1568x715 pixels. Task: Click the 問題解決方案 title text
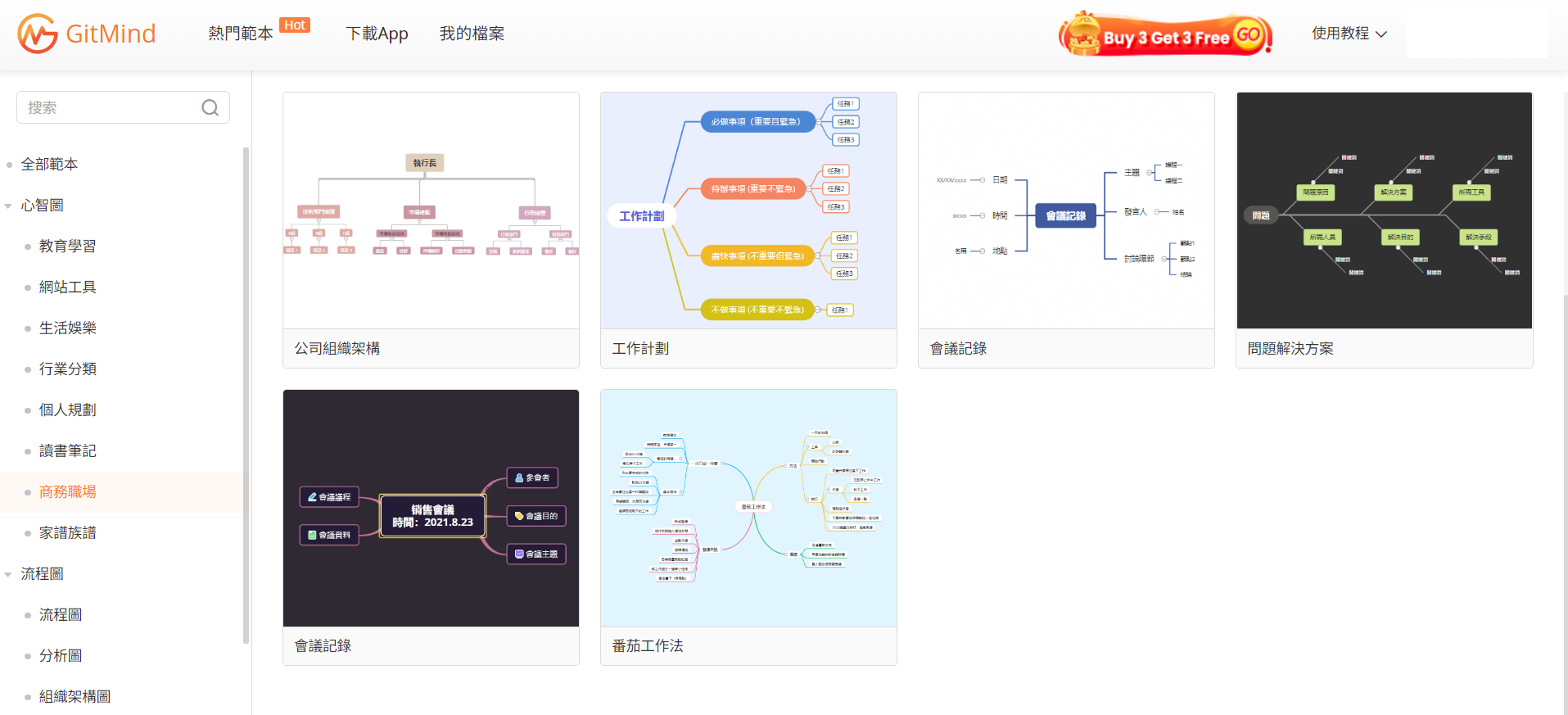[x=1290, y=348]
